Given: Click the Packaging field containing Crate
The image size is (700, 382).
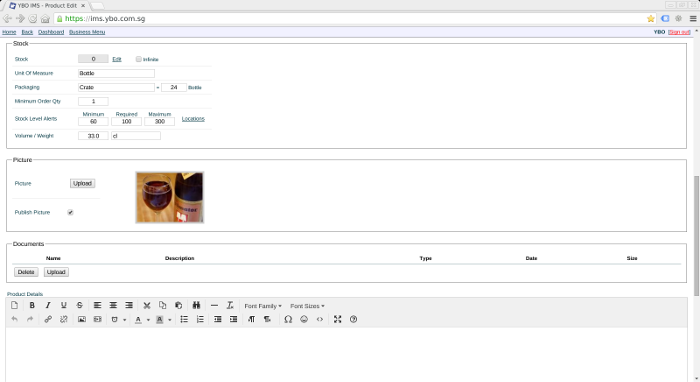Looking at the screenshot, I should click(x=116, y=87).
